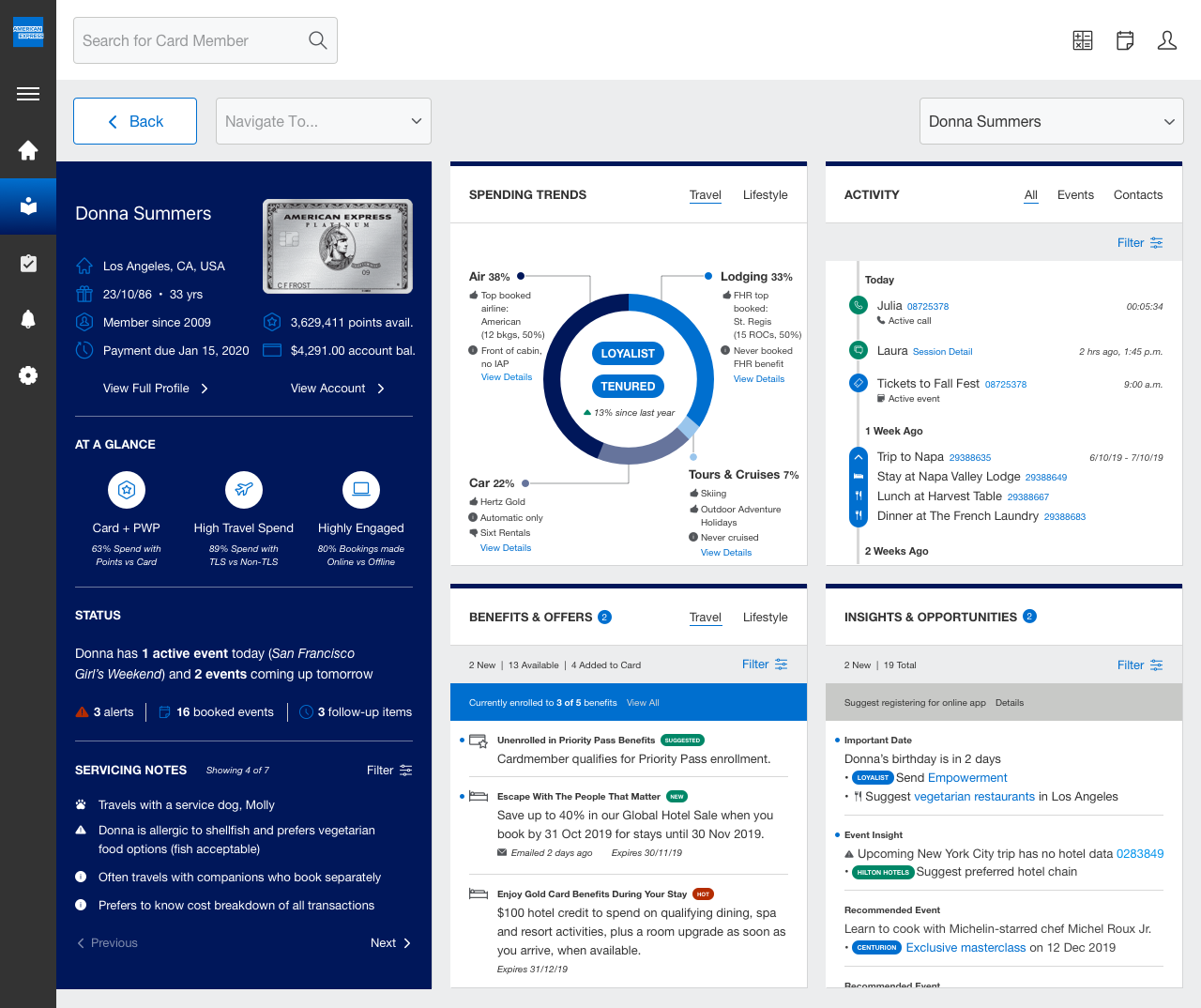Open the Navigate To dropdown
Screen dimensions: 1201x1008
click(x=324, y=121)
